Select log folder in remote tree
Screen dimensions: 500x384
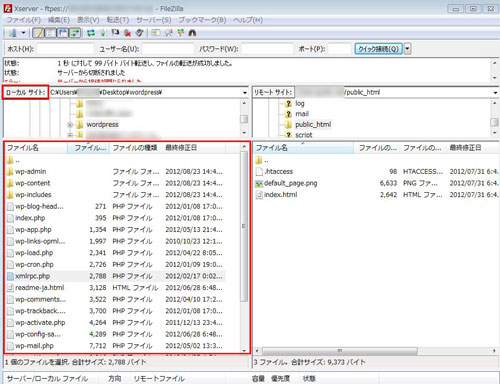[300, 103]
